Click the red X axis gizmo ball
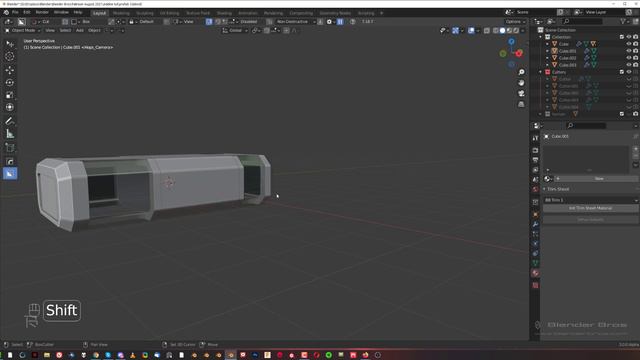This screenshot has height=360, width=640. 519,53
